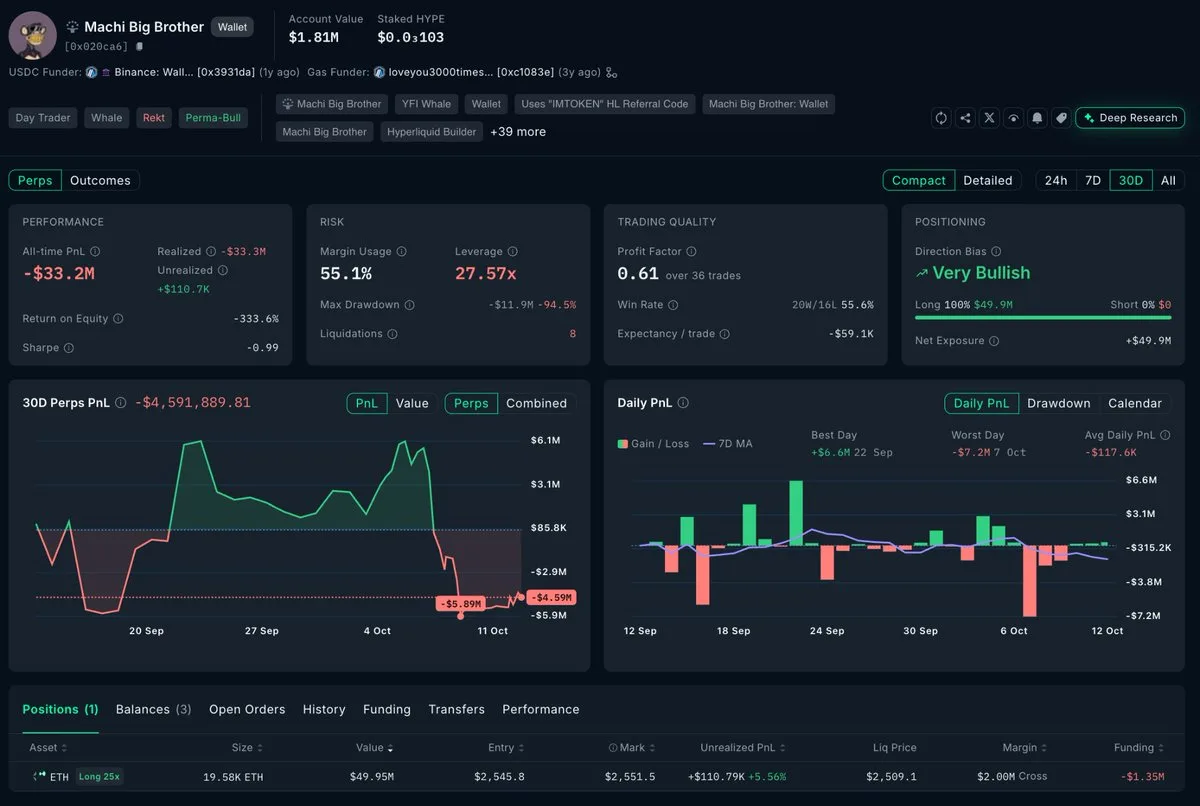1200x806 pixels.
Task: Click the YFI Whale label
Action: click(x=424, y=104)
